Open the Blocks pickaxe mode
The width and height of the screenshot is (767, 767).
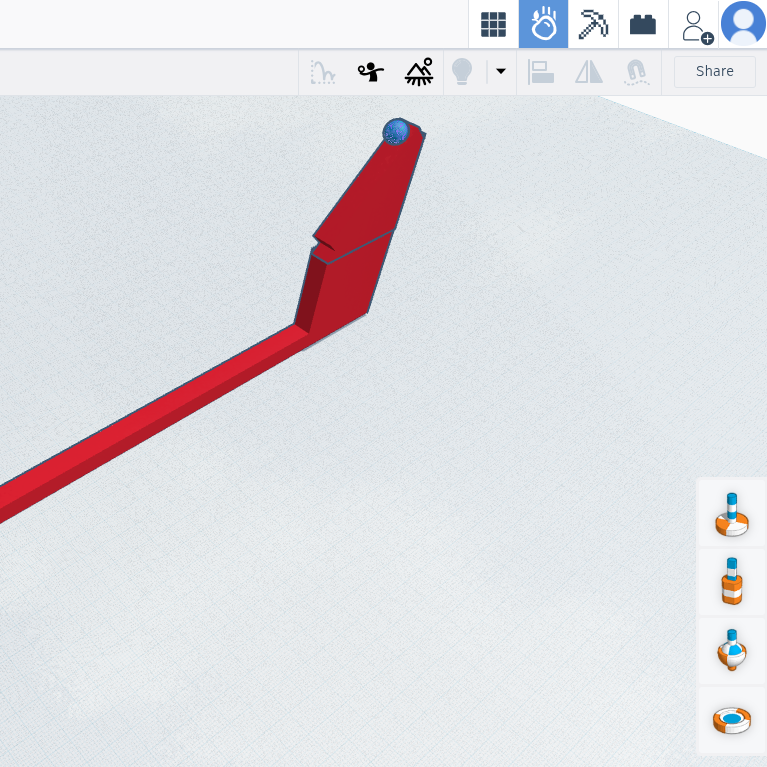(593, 24)
